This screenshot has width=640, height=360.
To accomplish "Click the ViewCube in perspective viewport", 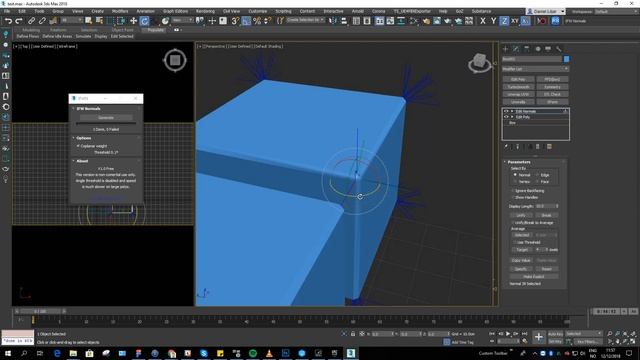I will (x=480, y=62).
